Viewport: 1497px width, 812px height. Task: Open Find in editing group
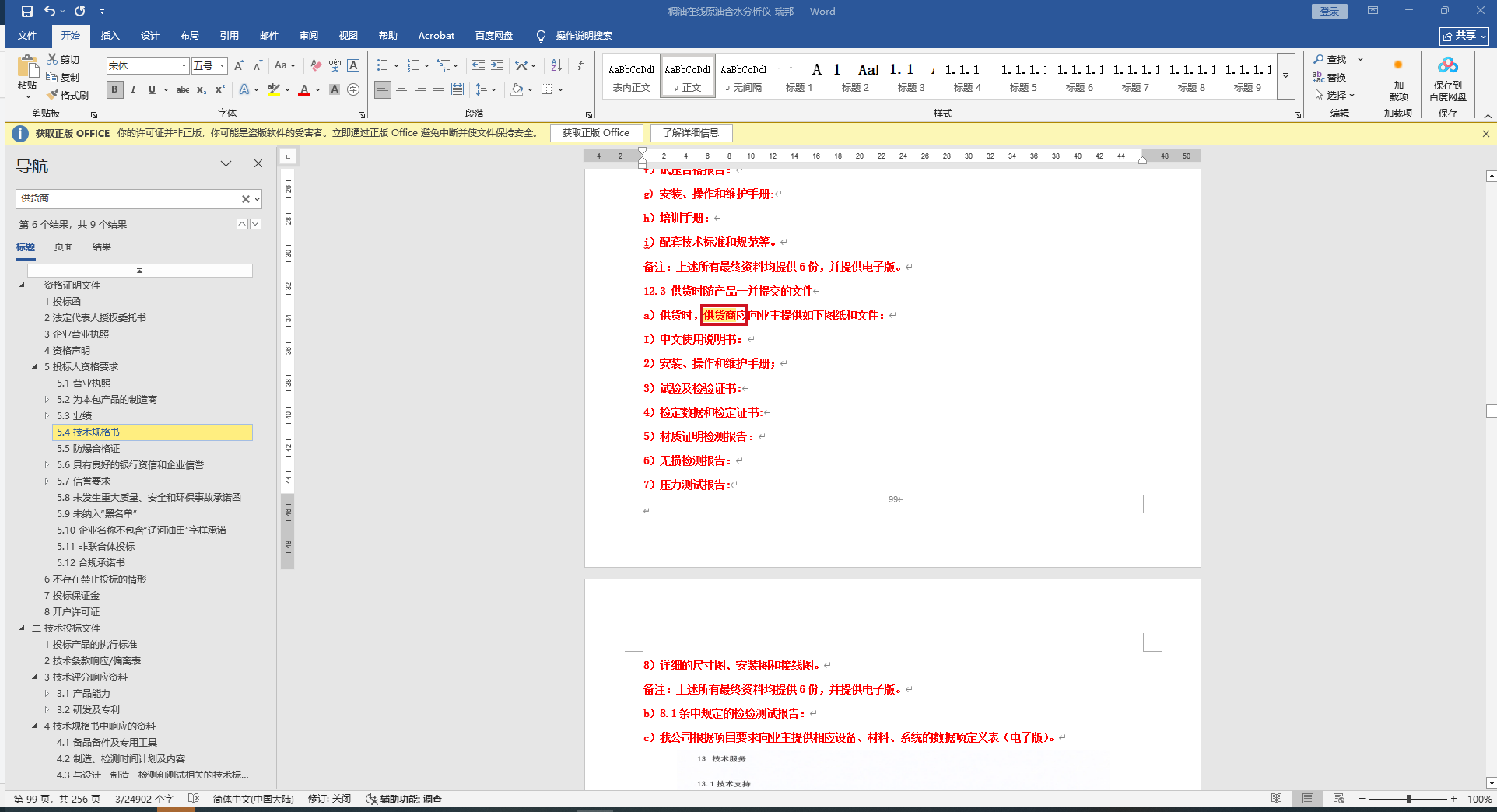point(1330,59)
